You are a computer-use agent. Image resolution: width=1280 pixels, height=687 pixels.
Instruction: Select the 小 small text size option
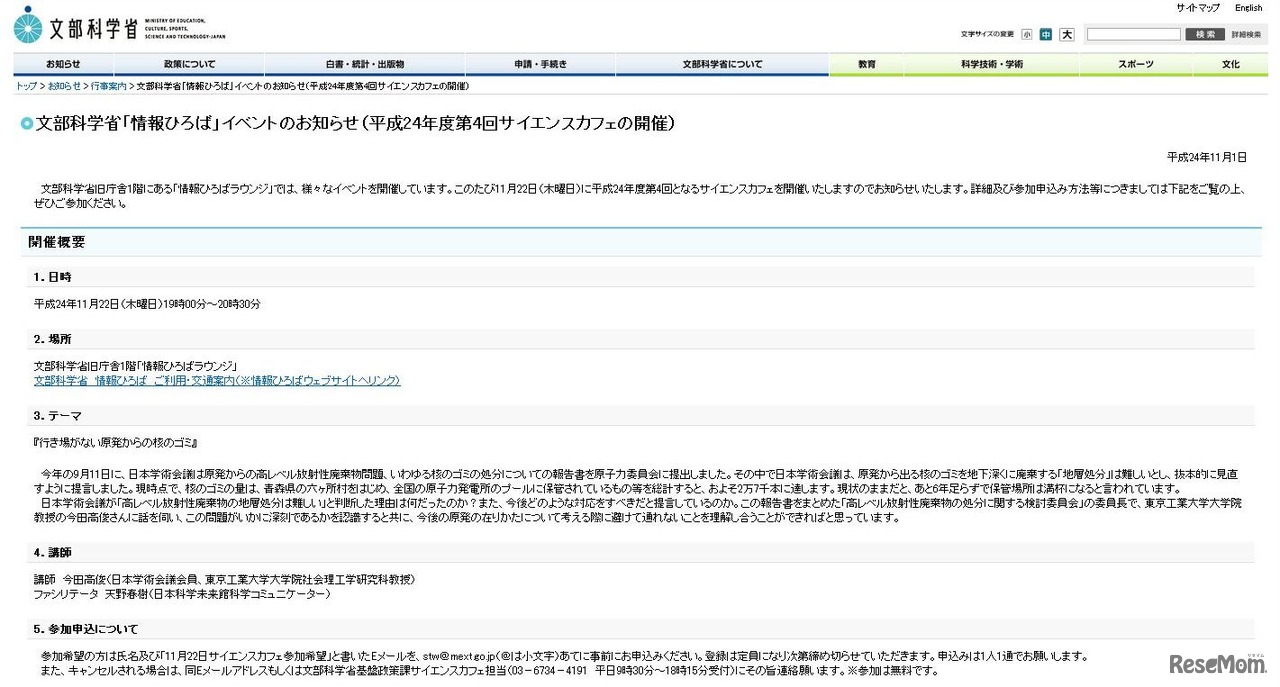[x=1027, y=34]
